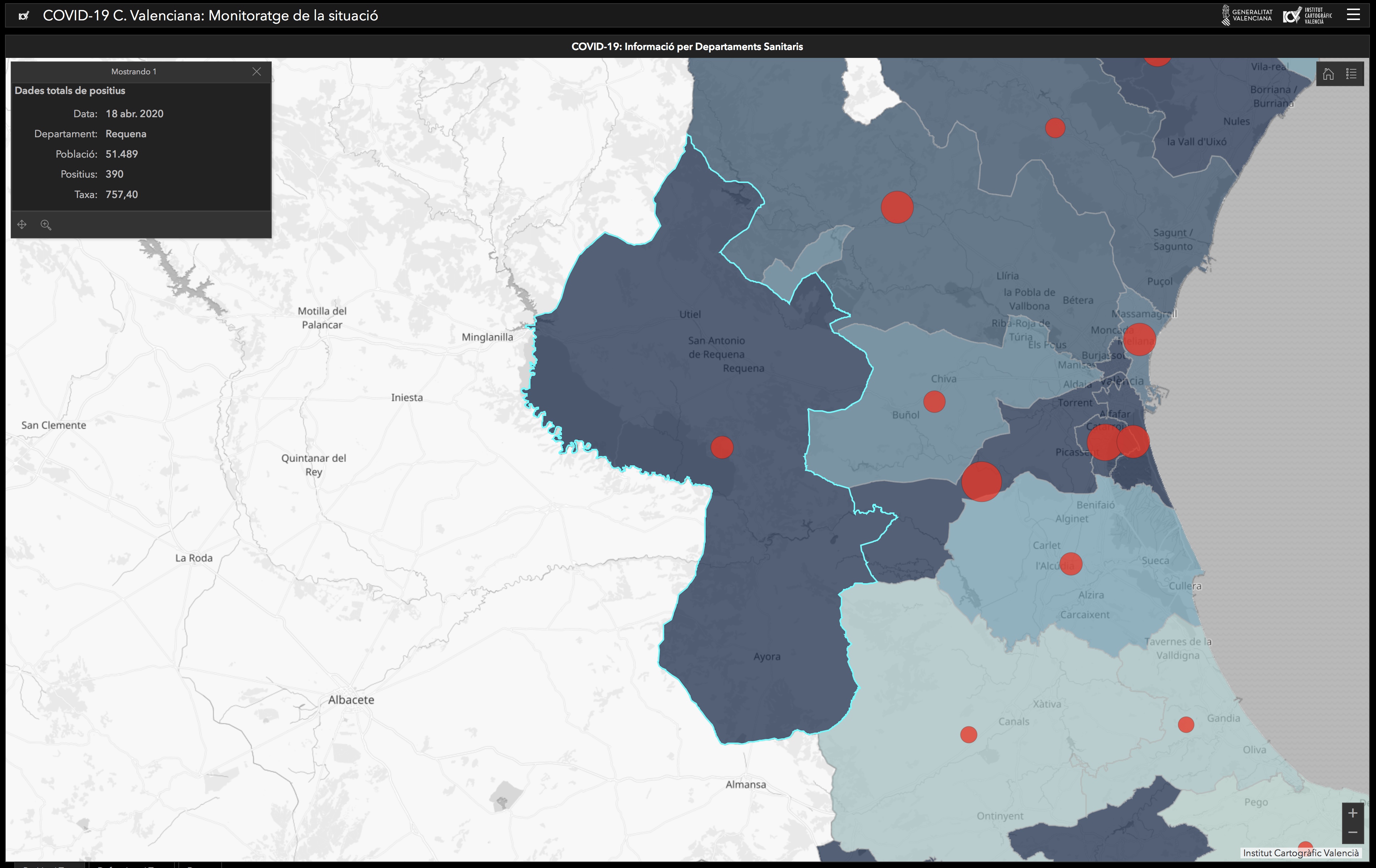Click the 'Mostrando 1' popup header
The height and width of the screenshot is (868, 1376).
tap(134, 71)
